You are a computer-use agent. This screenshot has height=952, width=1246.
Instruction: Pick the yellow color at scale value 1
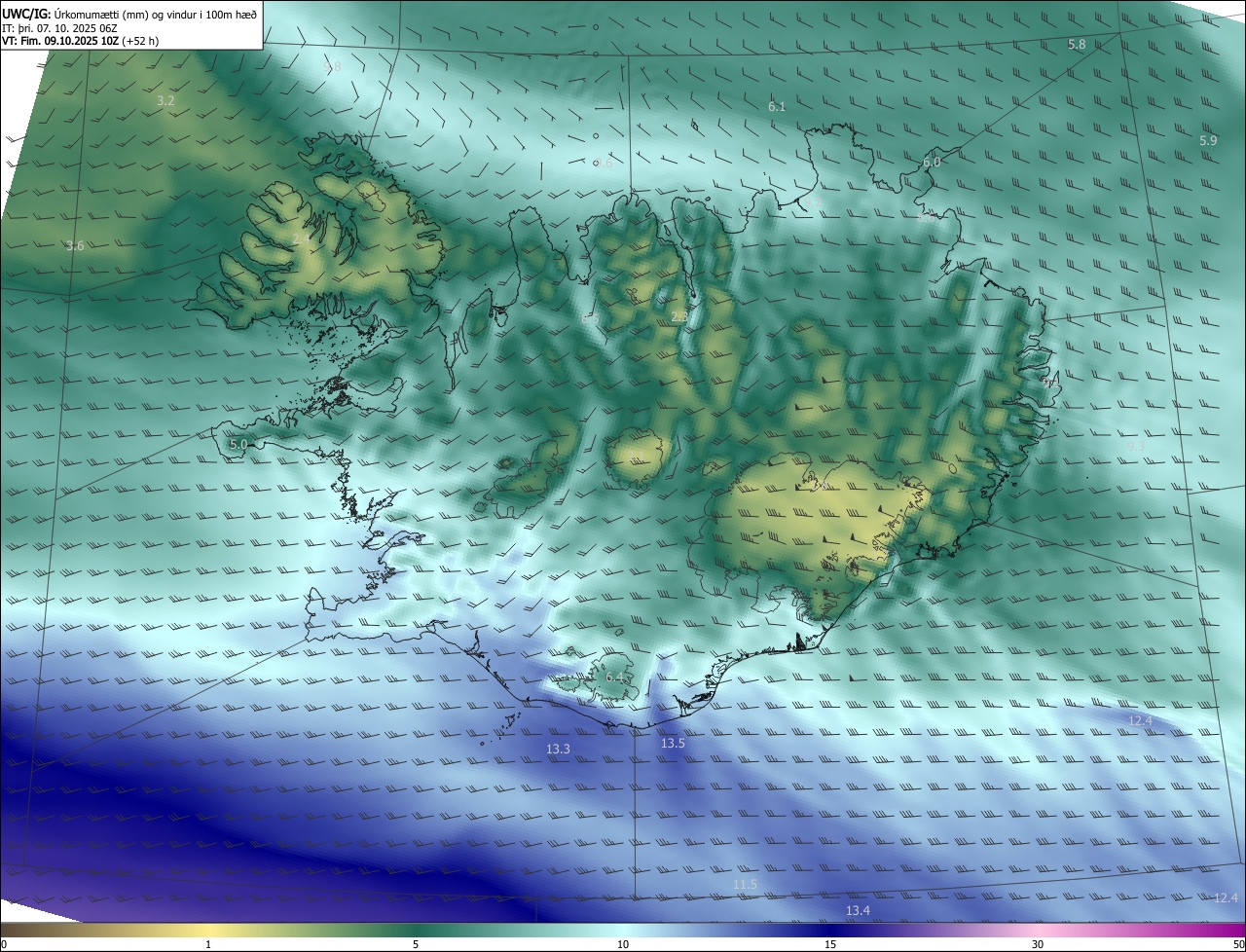pyautogui.click(x=208, y=930)
